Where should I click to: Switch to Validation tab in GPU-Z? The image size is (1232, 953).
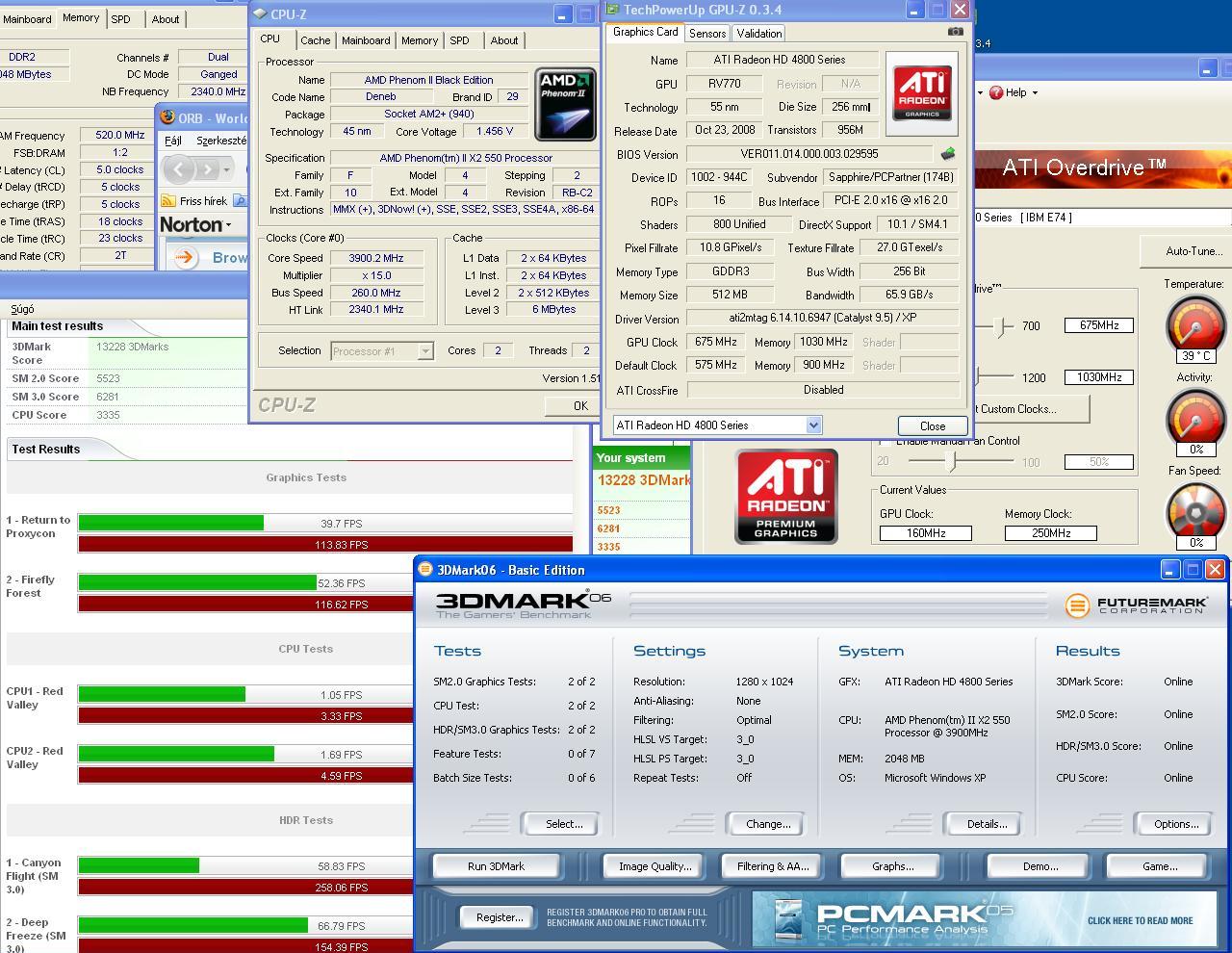(759, 33)
